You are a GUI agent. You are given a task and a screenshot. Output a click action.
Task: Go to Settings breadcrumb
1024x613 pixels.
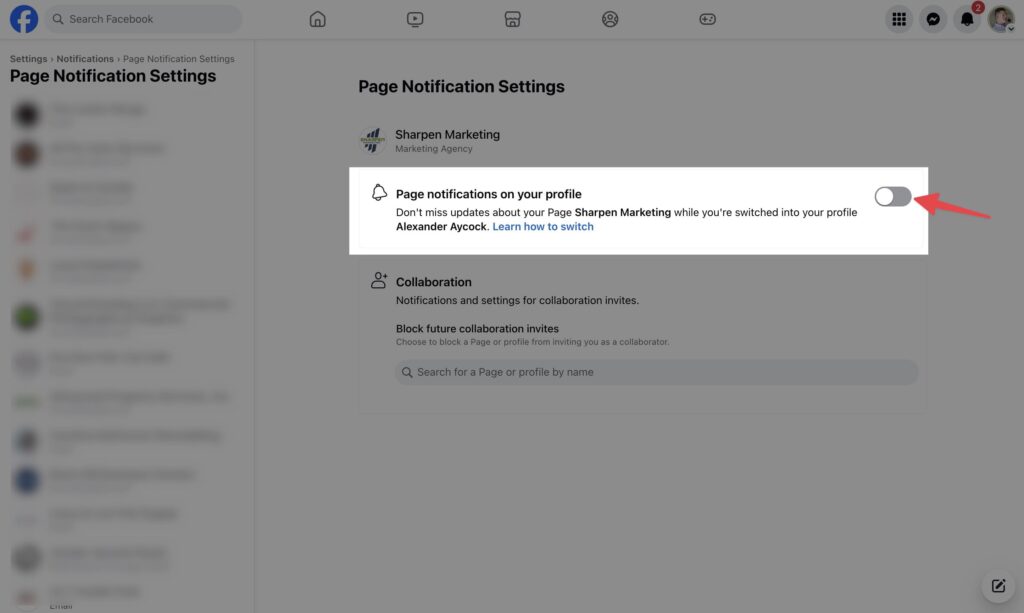click(x=28, y=59)
